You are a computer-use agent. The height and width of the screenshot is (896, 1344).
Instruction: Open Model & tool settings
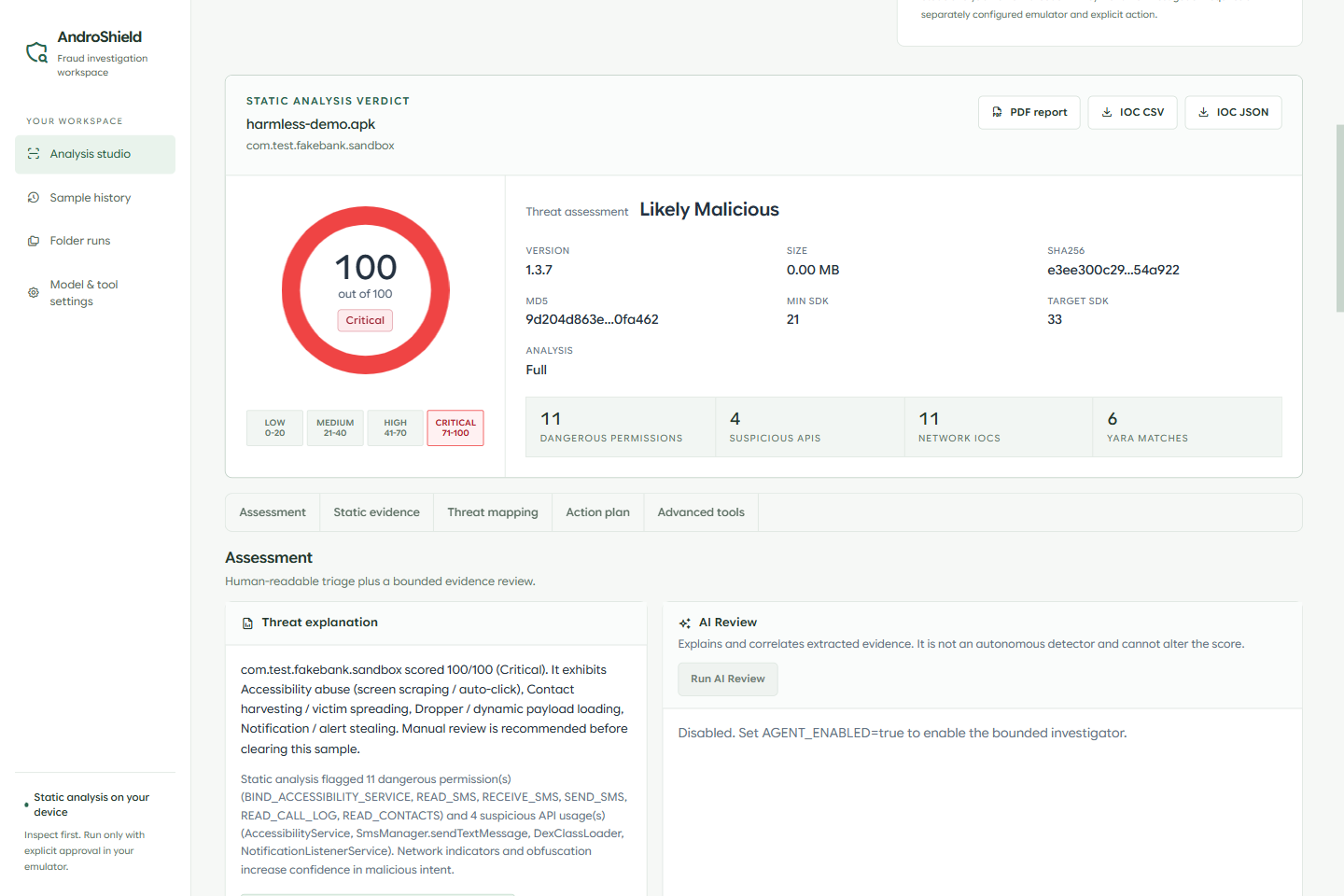tap(95, 293)
